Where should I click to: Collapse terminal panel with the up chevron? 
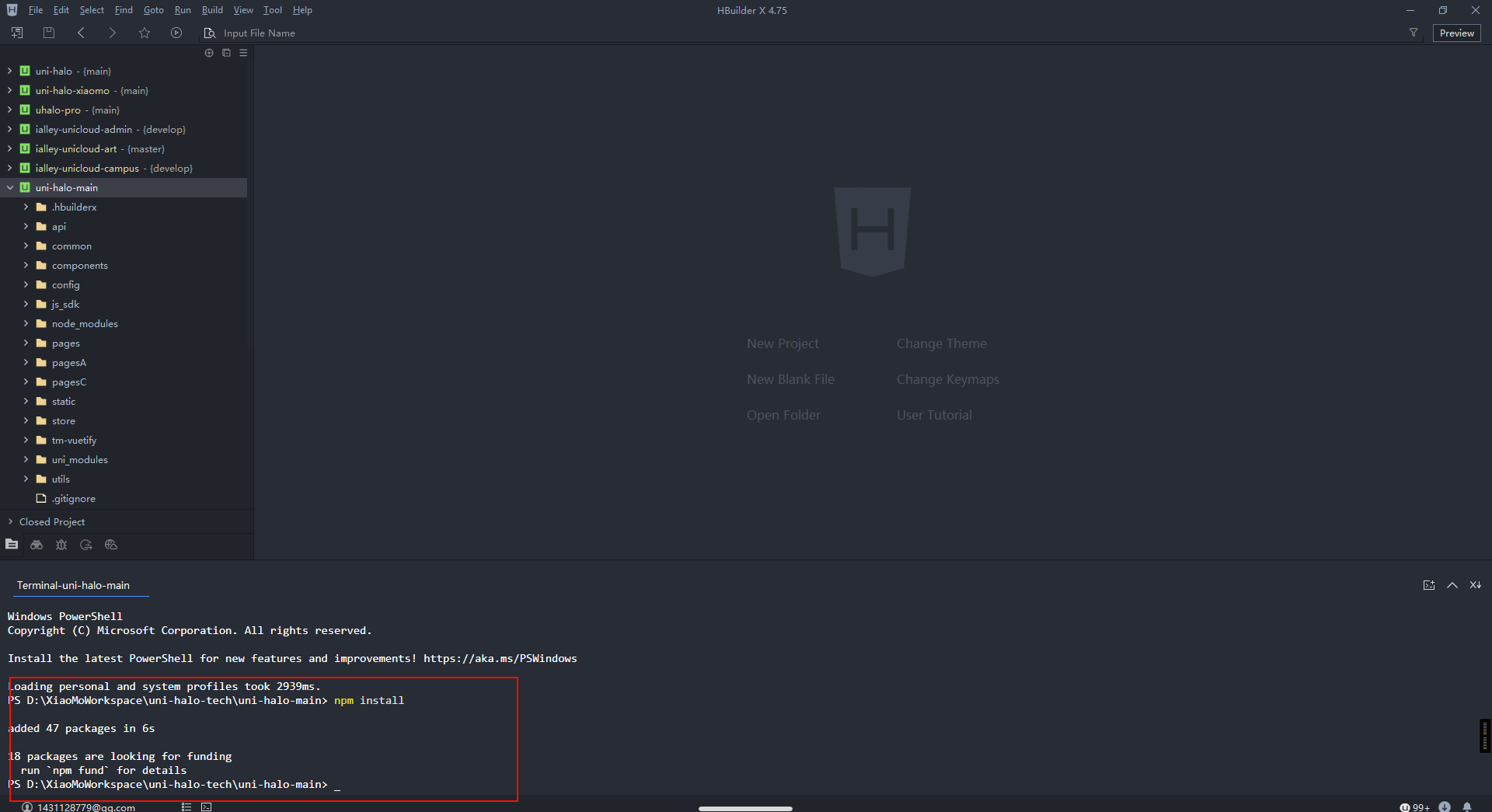point(1452,585)
